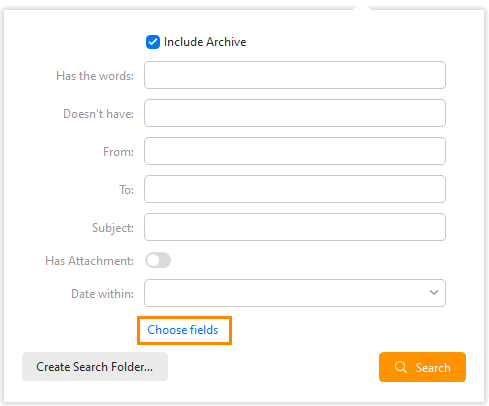Focus the Doesn't have input field
This screenshot has height=406, width=489.
295,113
